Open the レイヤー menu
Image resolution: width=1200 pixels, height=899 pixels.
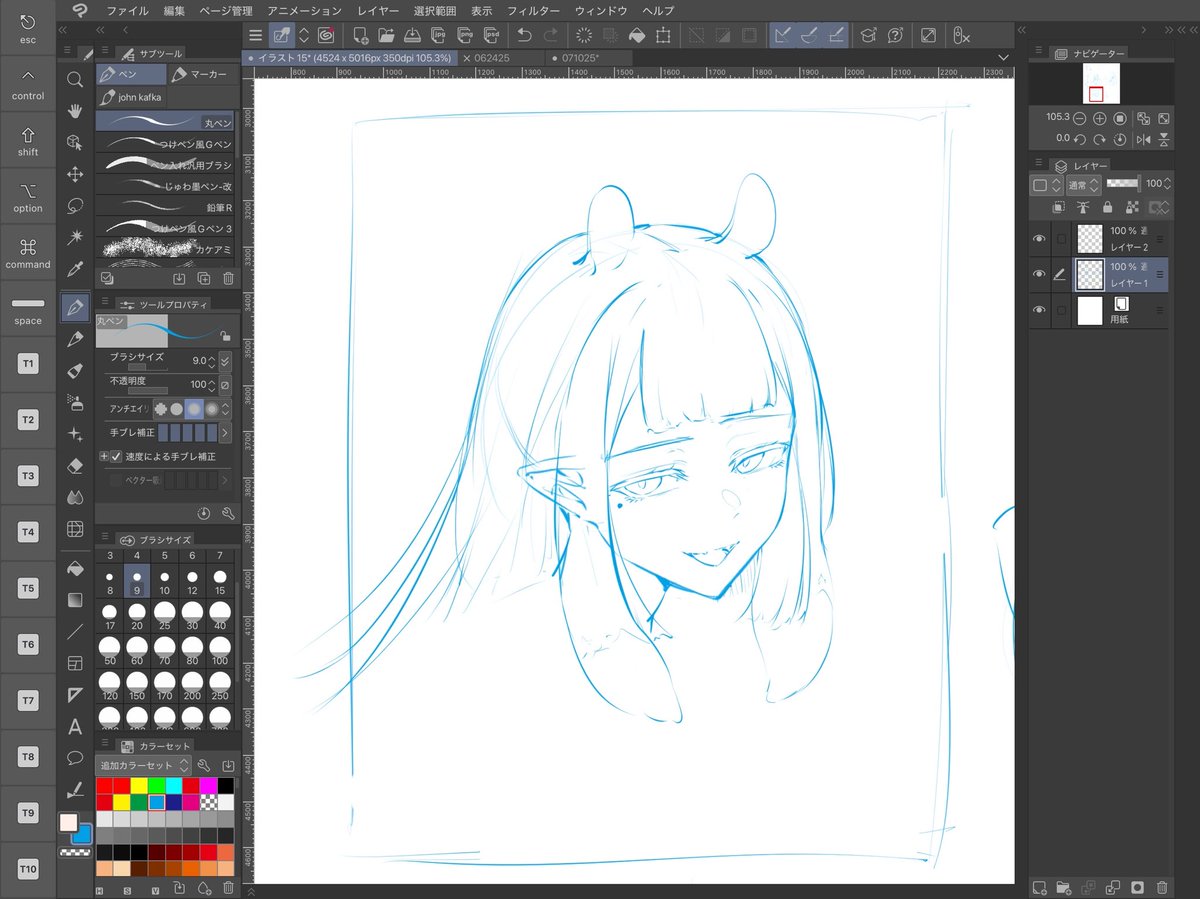tap(378, 10)
